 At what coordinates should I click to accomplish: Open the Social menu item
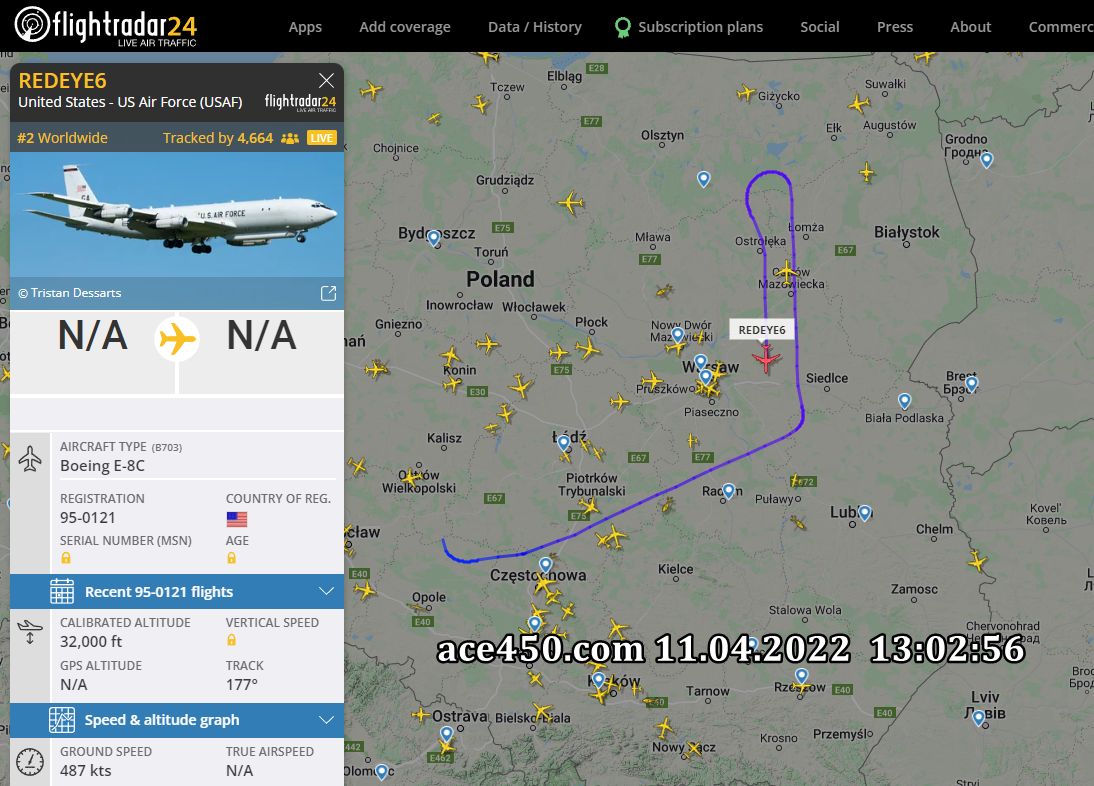click(x=820, y=27)
